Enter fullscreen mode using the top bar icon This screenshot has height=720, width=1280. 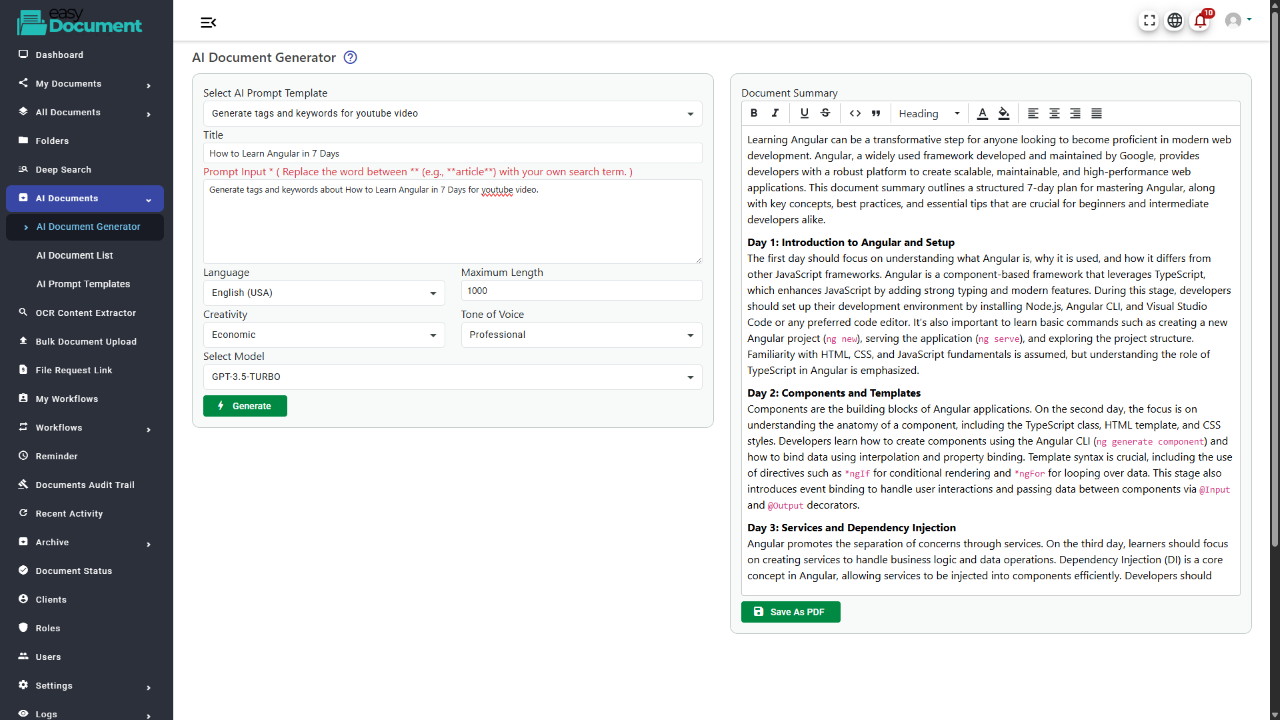1149,21
